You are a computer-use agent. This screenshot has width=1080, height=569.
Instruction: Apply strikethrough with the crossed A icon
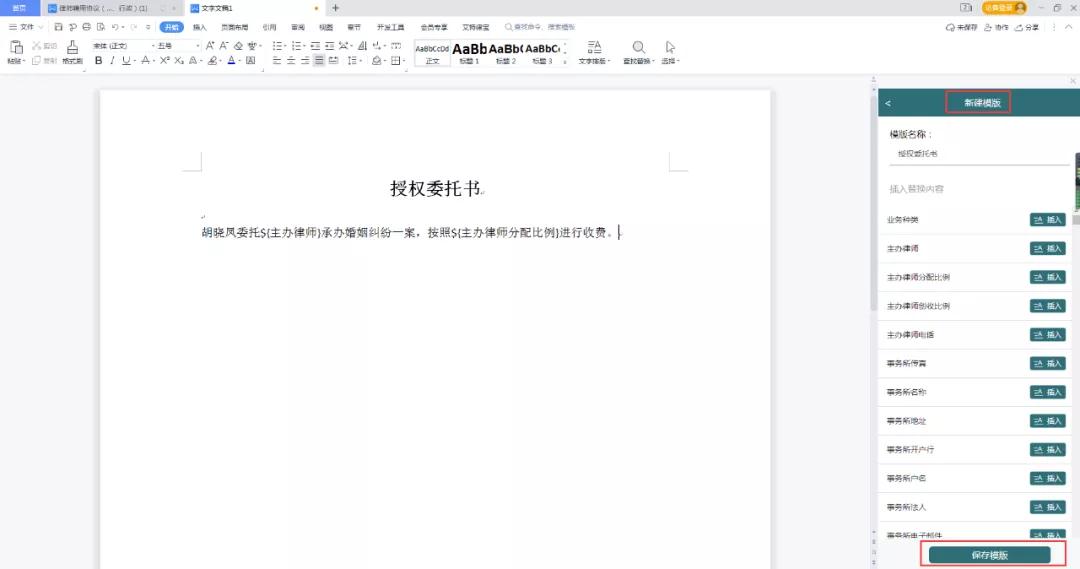point(145,61)
